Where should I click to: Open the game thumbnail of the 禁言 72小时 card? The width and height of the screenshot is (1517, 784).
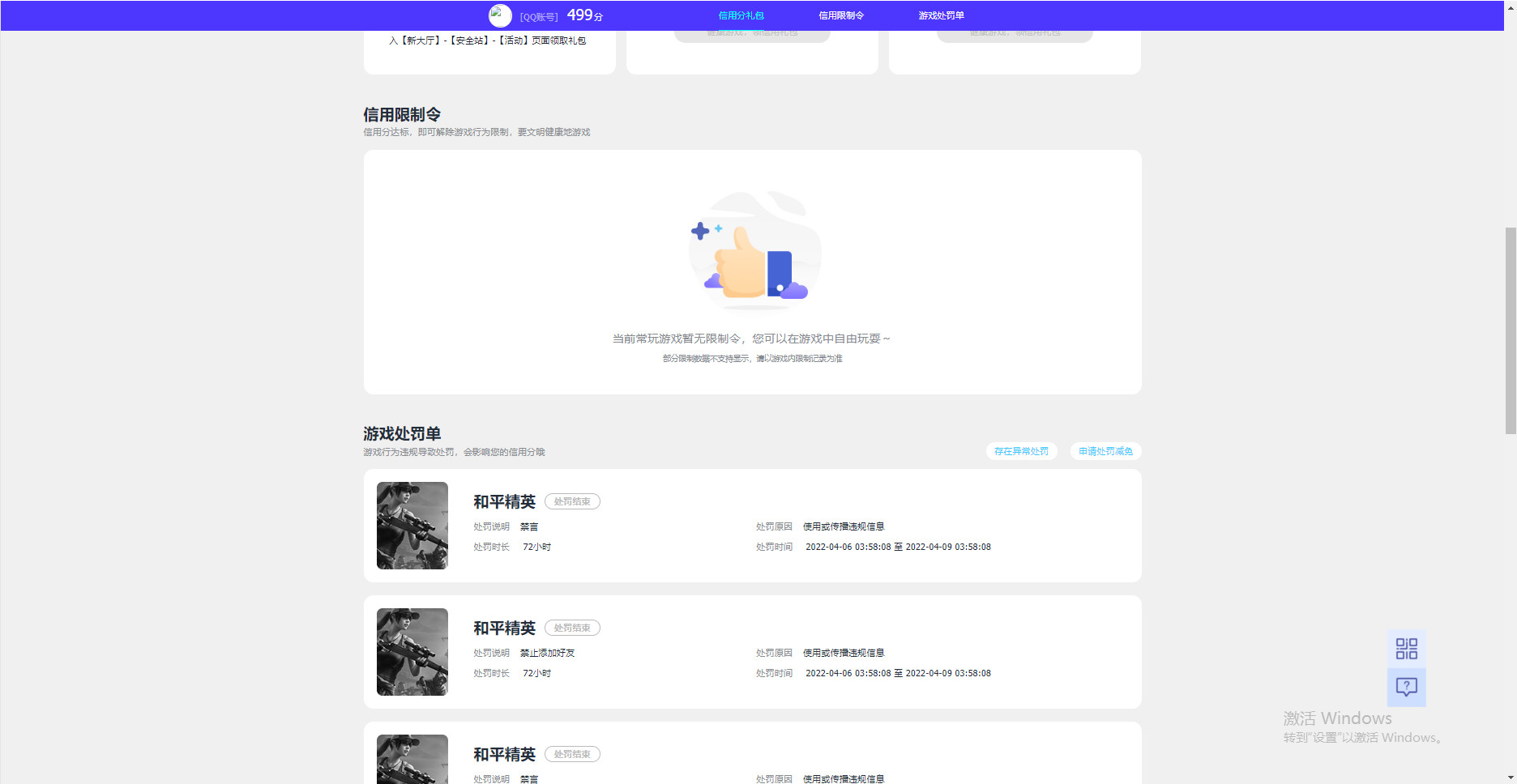412,526
